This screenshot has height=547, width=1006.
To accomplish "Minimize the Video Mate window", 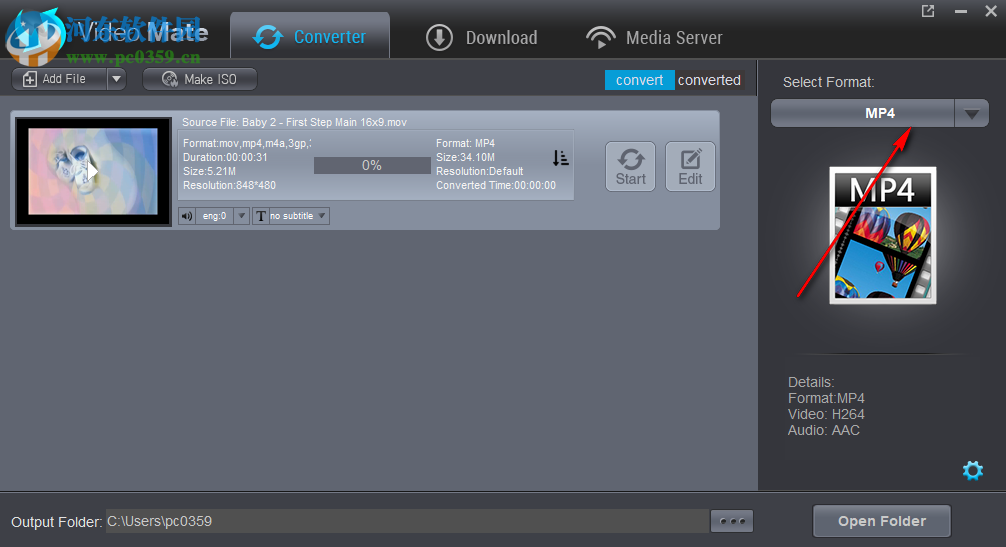I will (960, 11).
